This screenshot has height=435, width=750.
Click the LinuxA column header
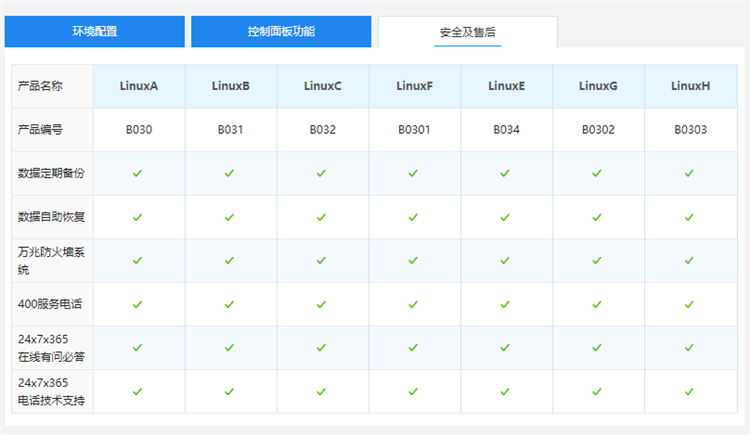[139, 86]
